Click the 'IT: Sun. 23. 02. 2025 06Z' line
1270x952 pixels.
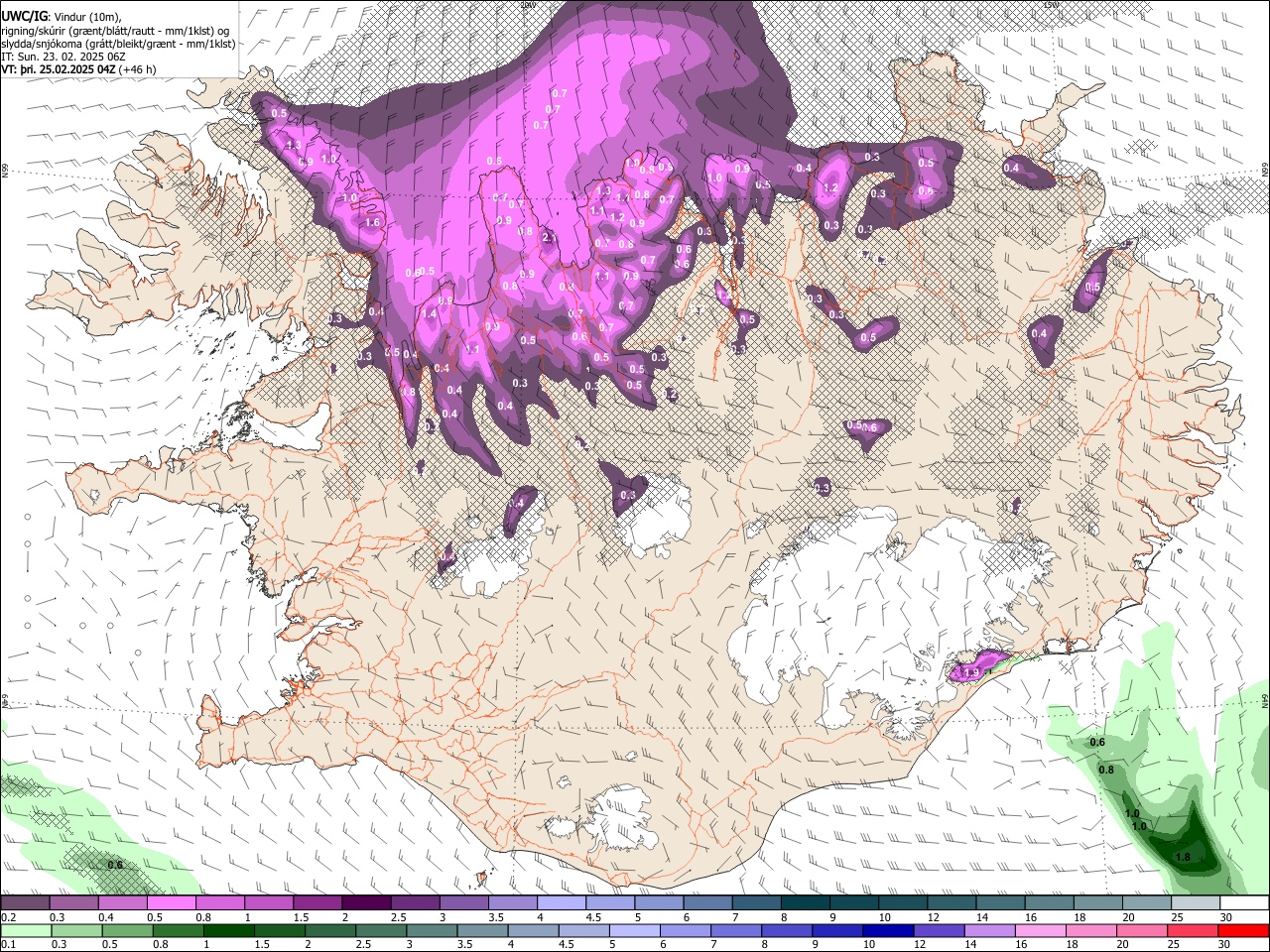(x=63, y=58)
